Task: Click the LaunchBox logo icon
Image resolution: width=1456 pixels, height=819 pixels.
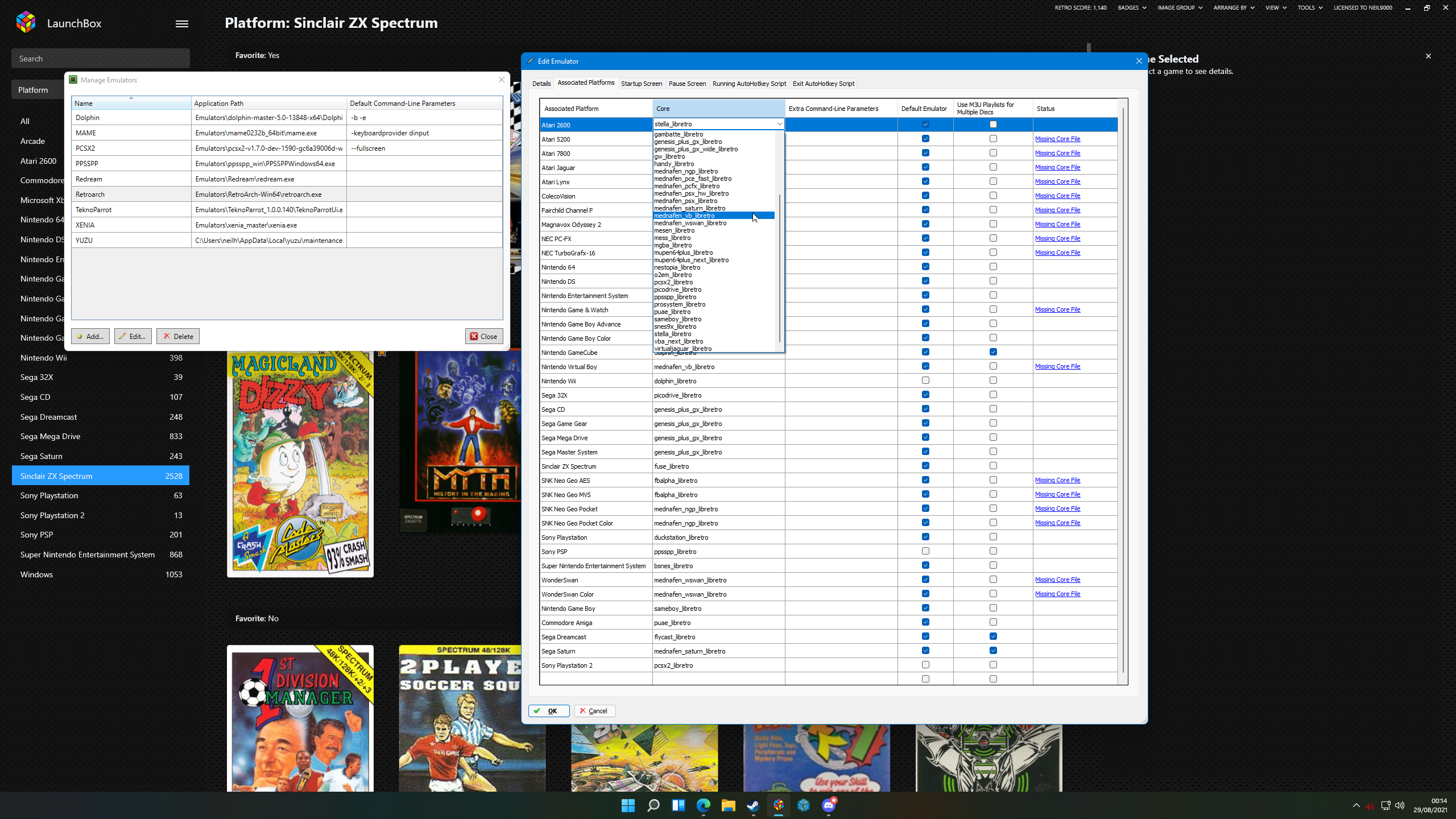Action: (26, 23)
